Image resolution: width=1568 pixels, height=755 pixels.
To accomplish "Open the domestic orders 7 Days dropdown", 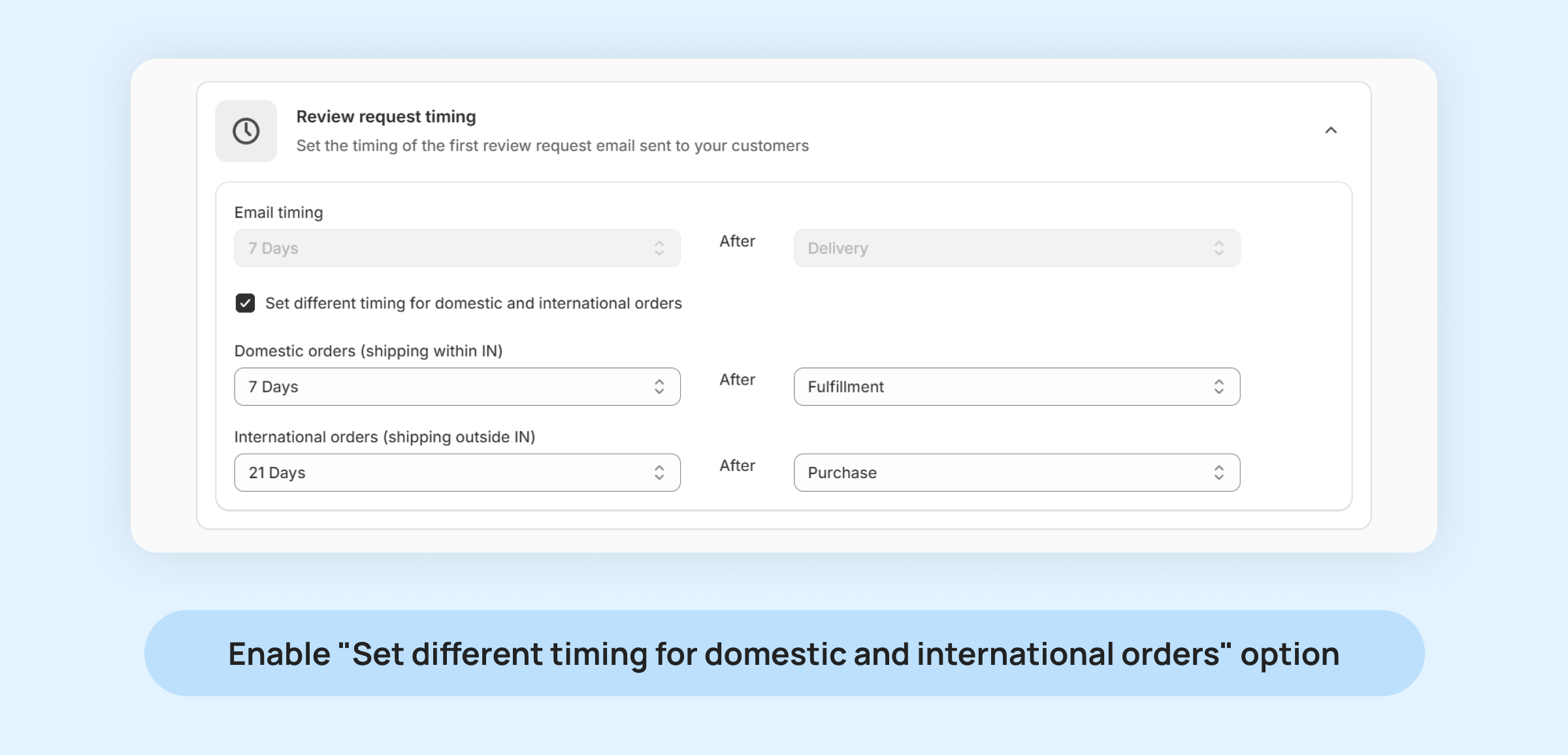I will pyautogui.click(x=444, y=387).
